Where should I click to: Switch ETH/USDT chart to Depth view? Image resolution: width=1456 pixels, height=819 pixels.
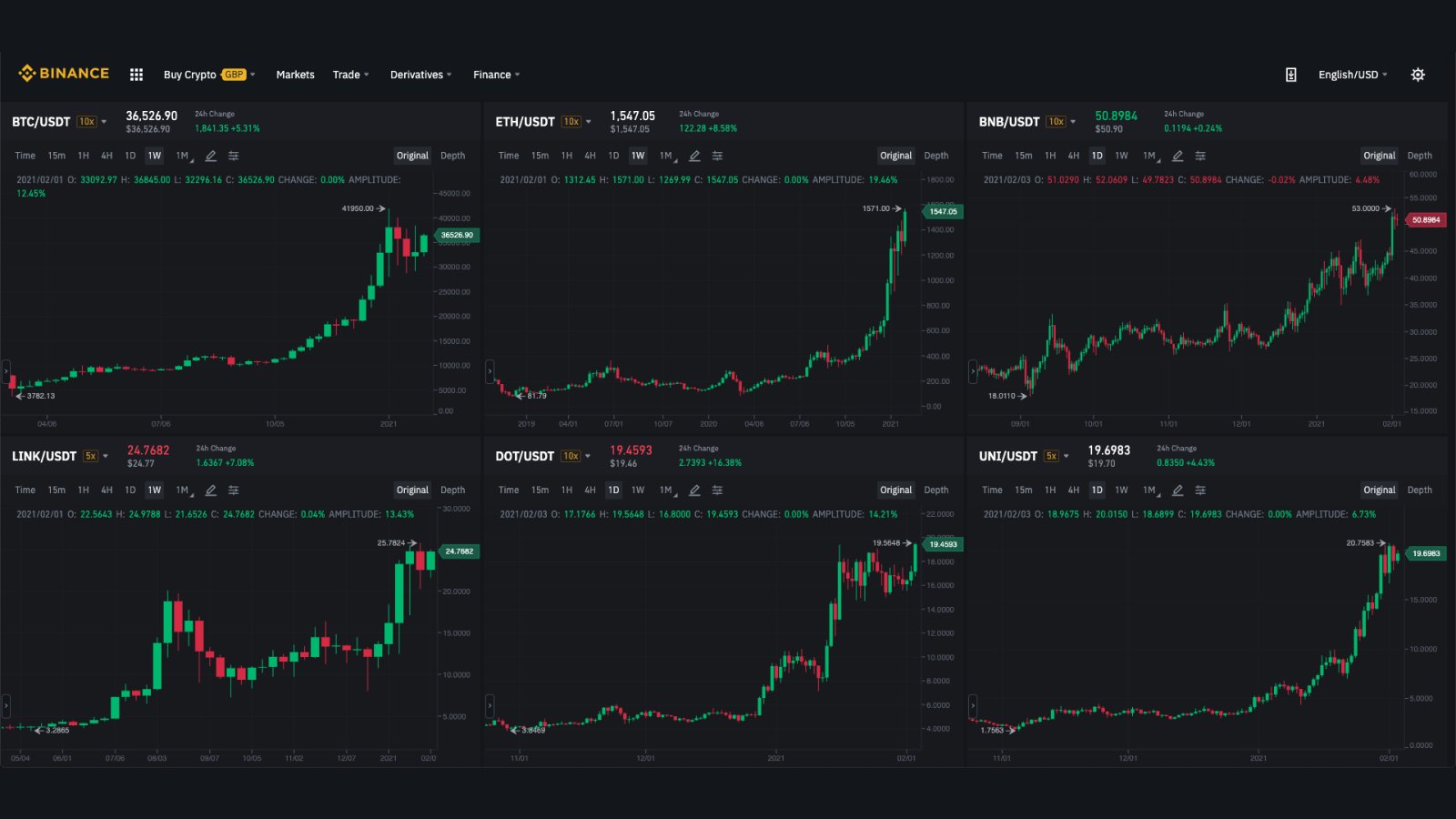(x=935, y=156)
